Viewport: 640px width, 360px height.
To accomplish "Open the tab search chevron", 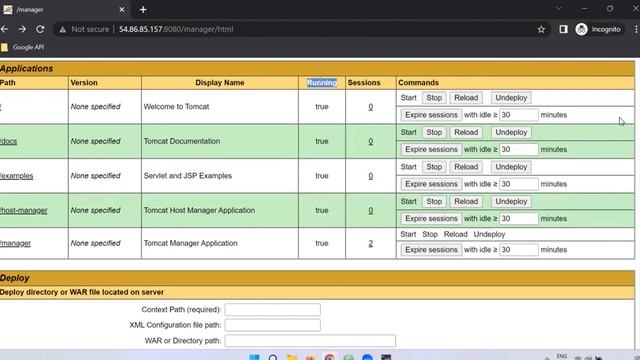I will tap(559, 9).
